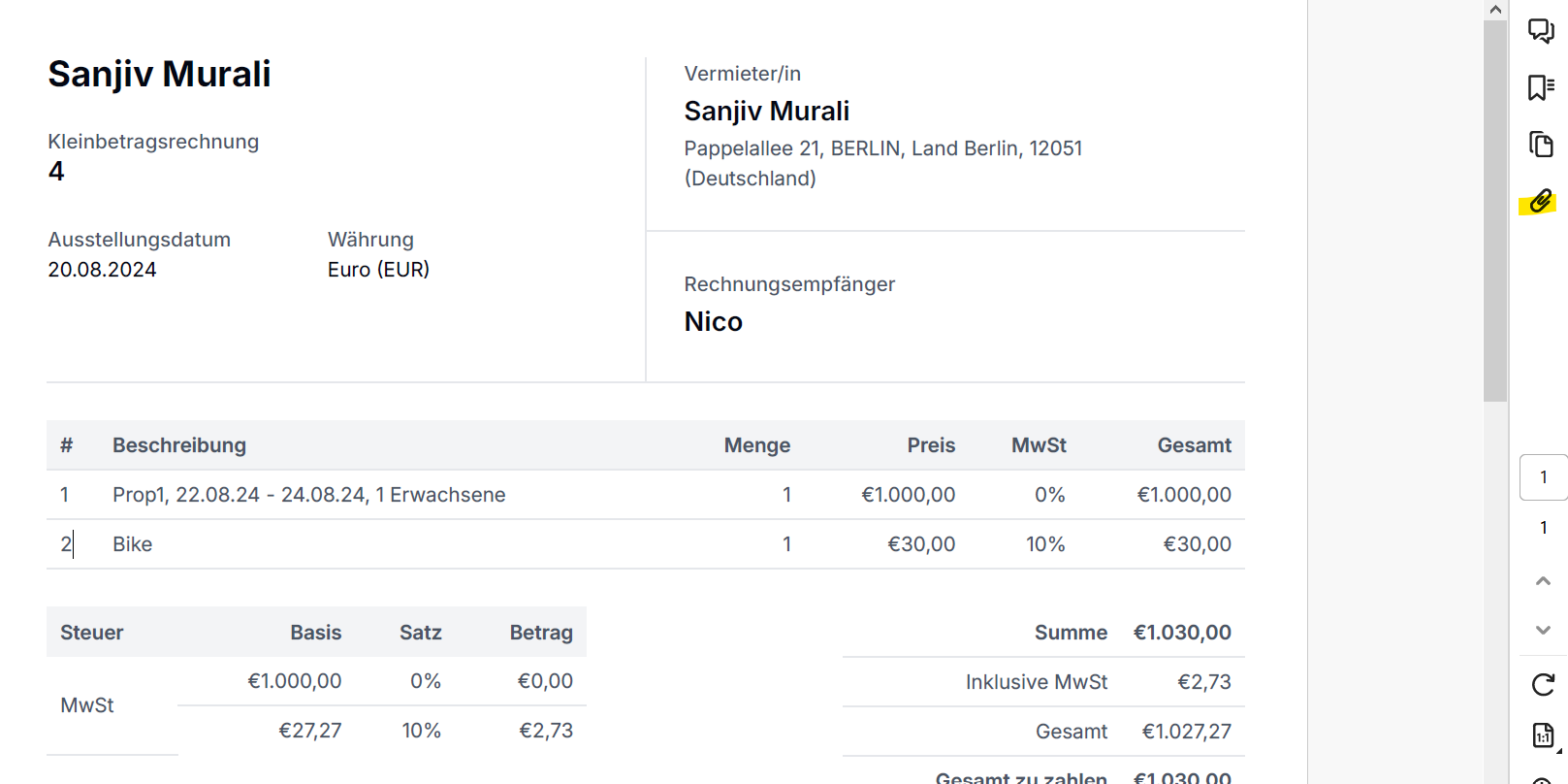Click the Sanjiv Murali heading text
The height and width of the screenshot is (784, 1568).
159,74
